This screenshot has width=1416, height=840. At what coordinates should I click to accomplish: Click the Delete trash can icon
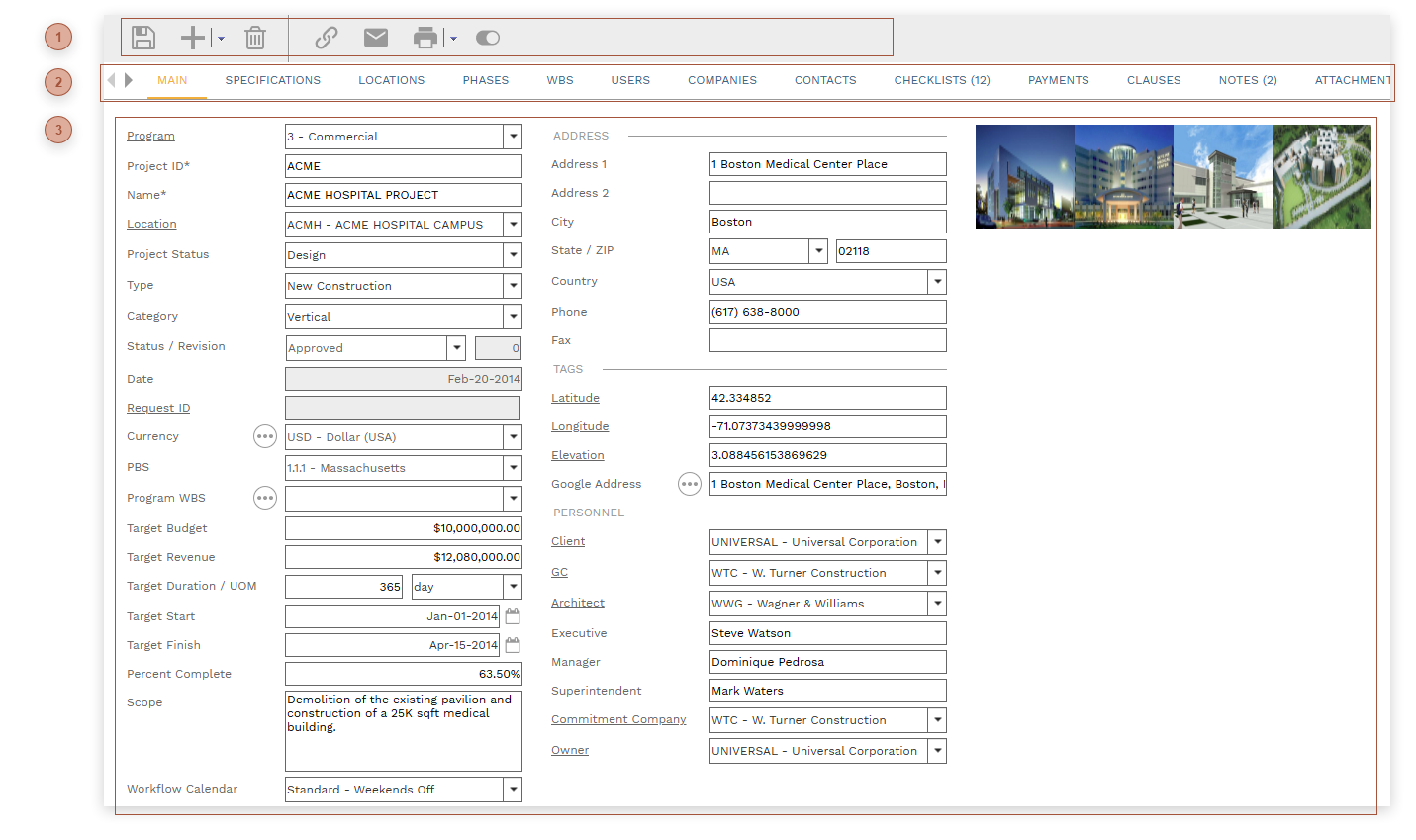(255, 38)
